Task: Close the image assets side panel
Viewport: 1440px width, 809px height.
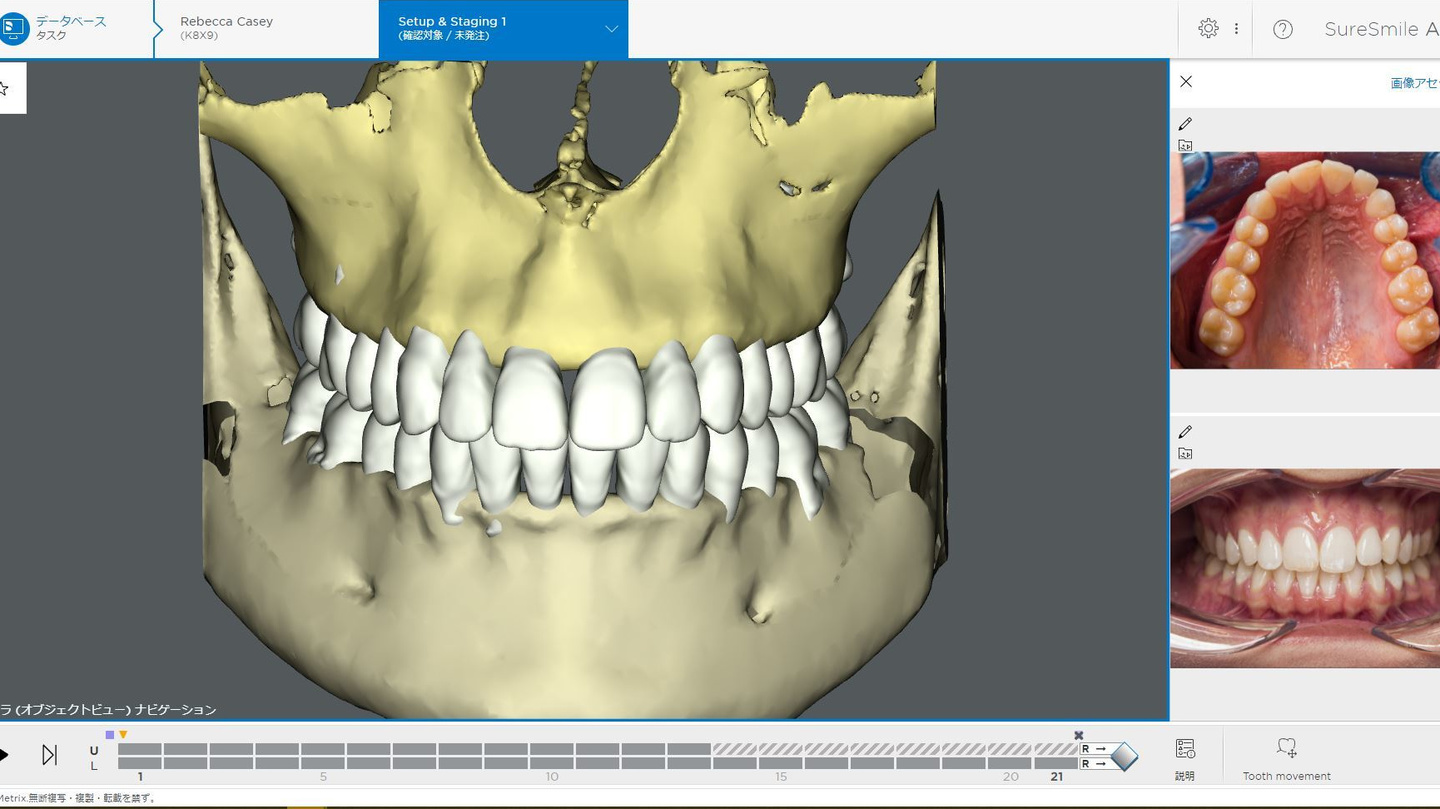Action: tap(1186, 82)
